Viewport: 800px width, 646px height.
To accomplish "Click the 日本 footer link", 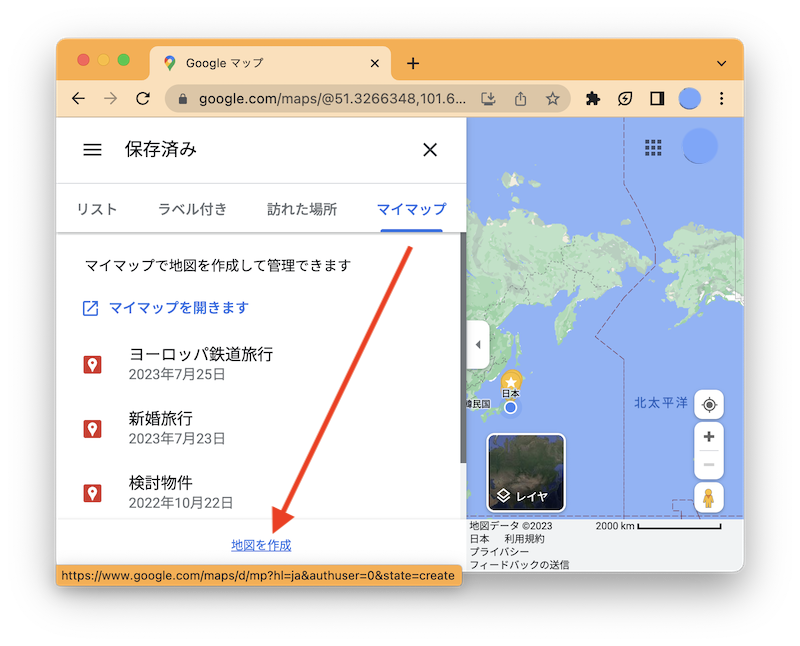I will pos(479,539).
